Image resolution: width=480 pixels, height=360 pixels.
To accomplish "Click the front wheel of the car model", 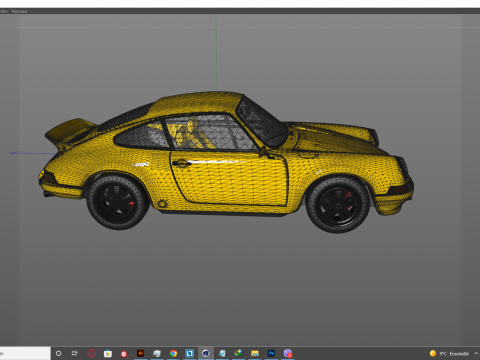I will point(338,205).
